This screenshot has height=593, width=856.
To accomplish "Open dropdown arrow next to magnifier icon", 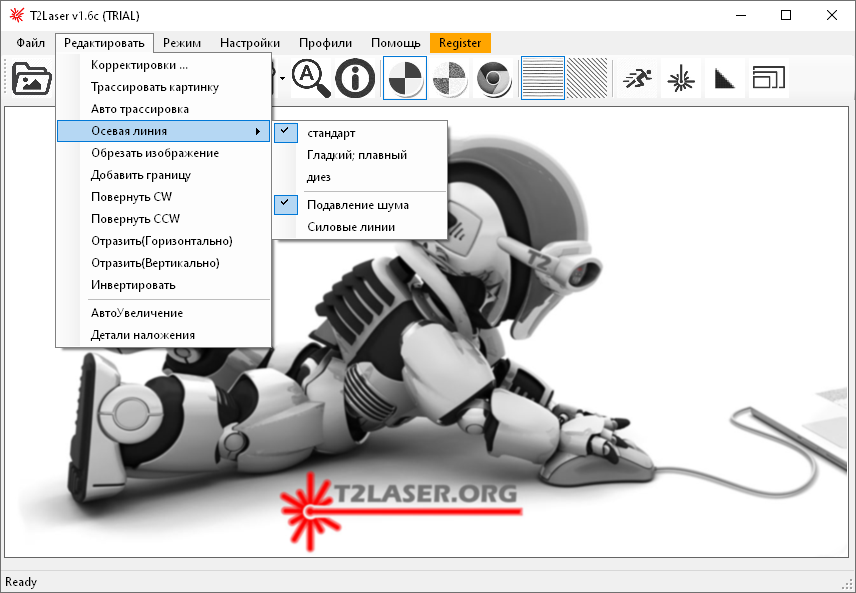I will coord(282,79).
